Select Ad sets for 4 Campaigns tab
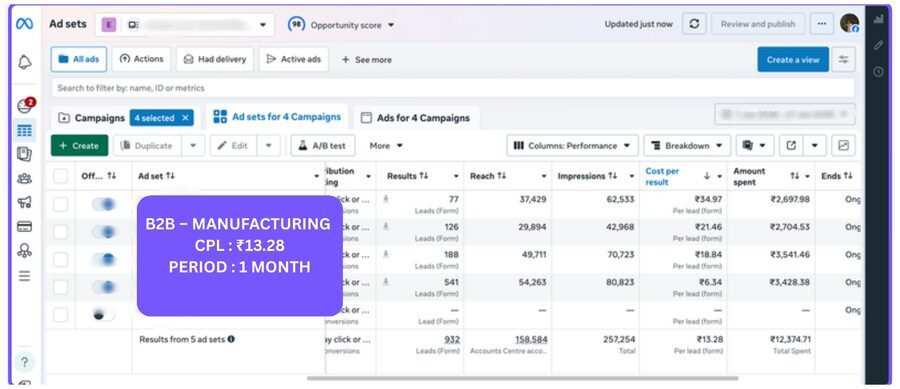This screenshot has height=389, width=900. click(x=277, y=117)
